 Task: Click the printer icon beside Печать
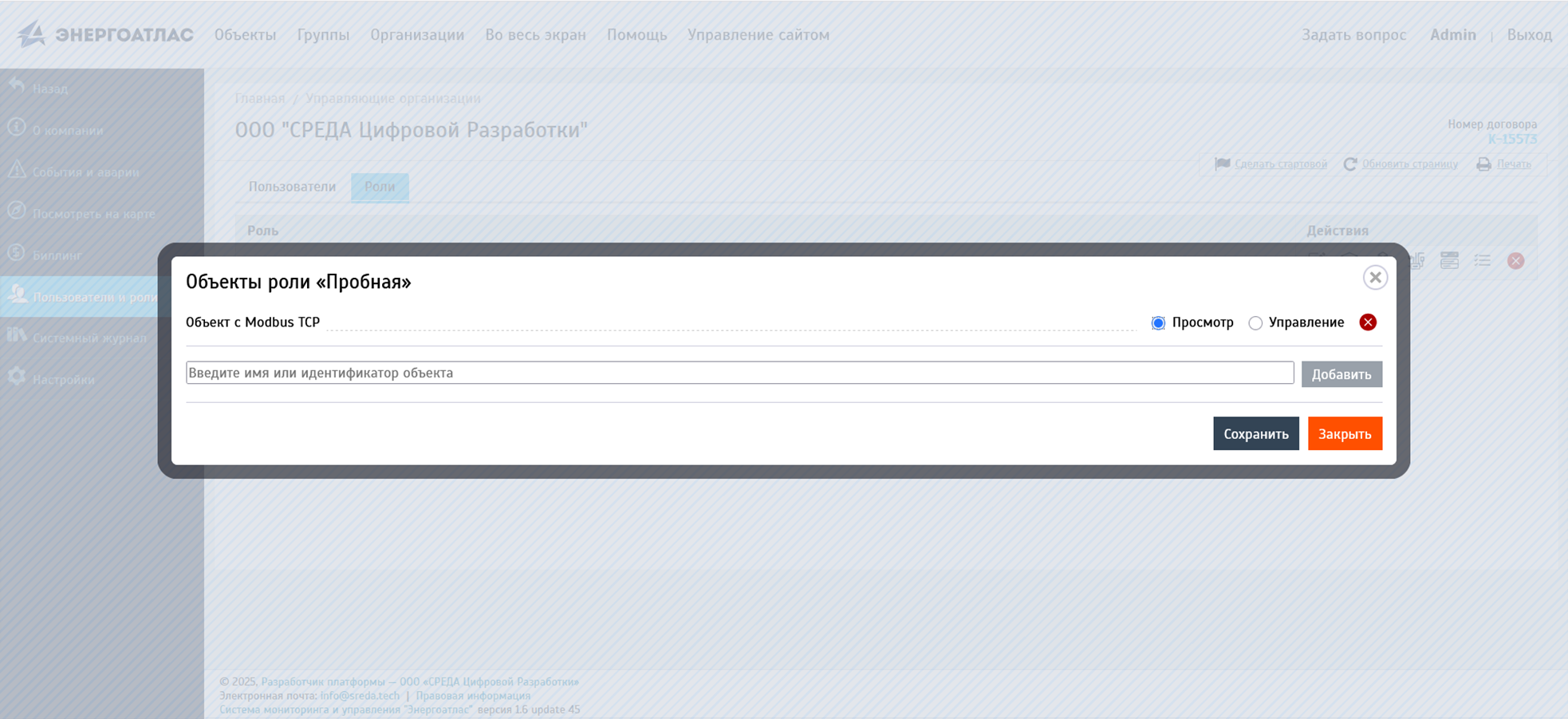click(1483, 164)
